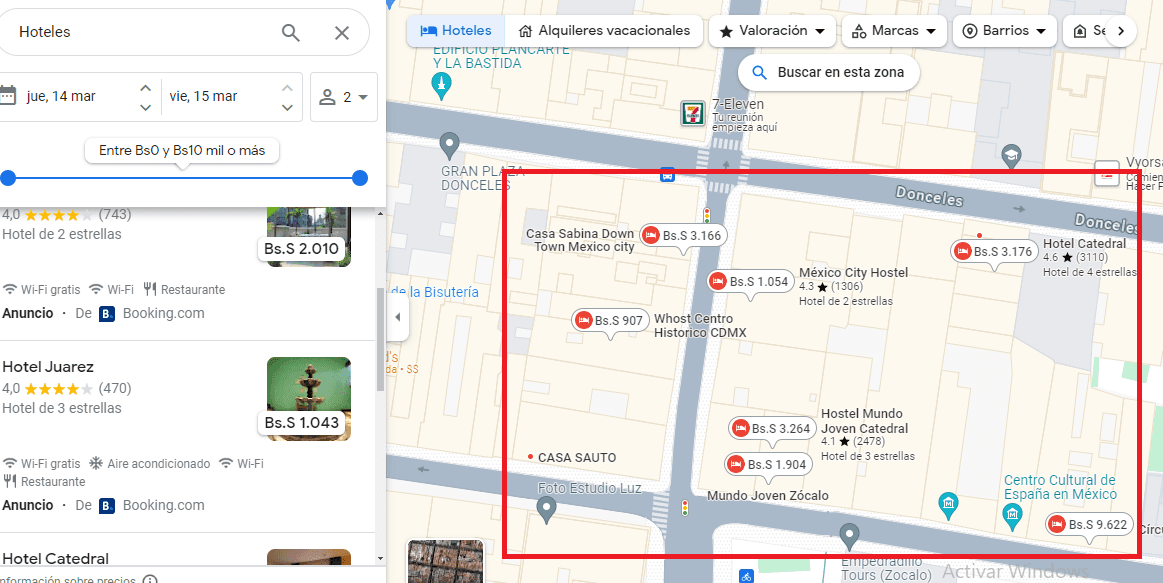Click the graduation cap school pin

coord(1012,156)
